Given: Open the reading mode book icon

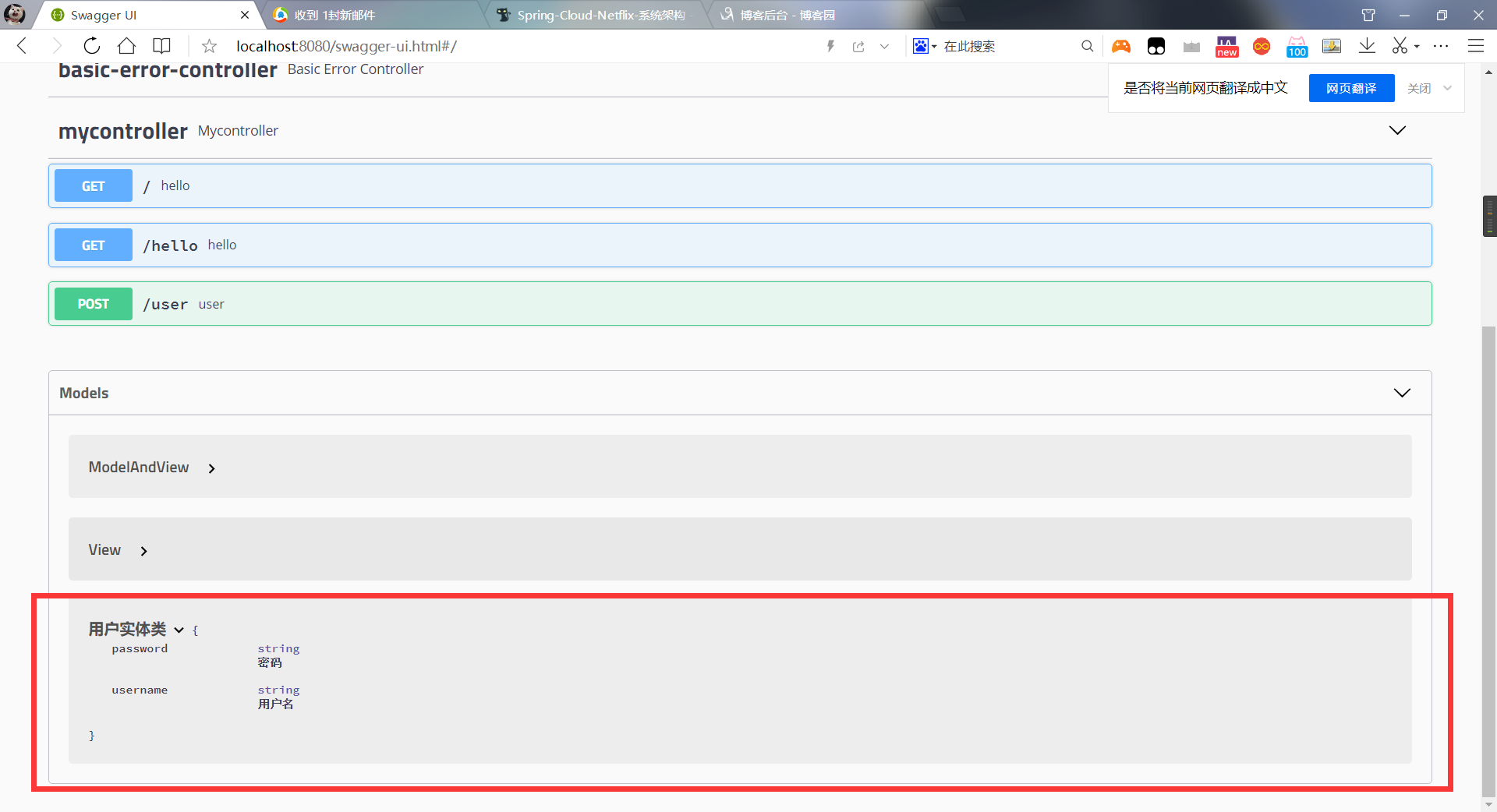Looking at the screenshot, I should pyautogui.click(x=161, y=46).
